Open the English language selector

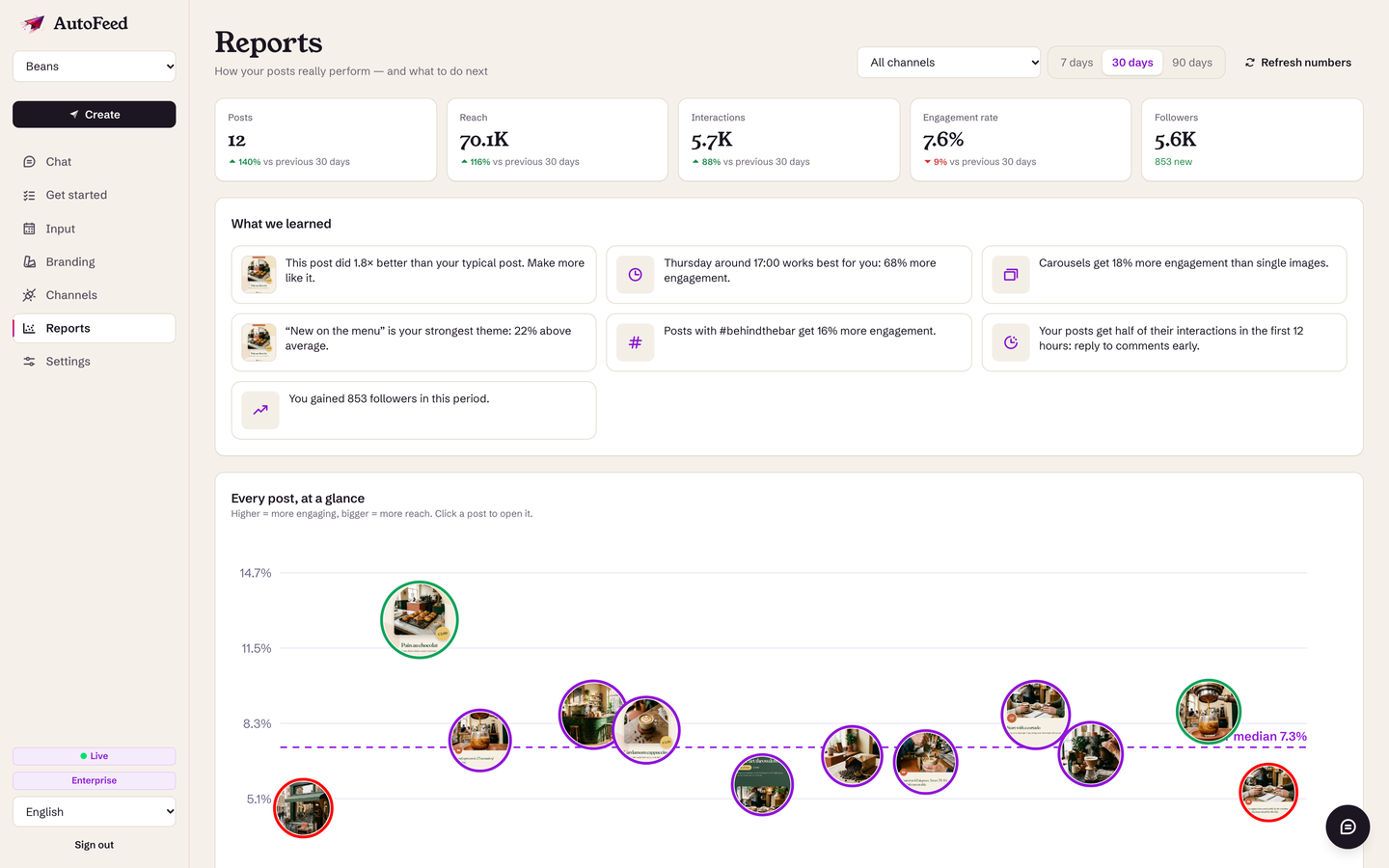[95, 812]
